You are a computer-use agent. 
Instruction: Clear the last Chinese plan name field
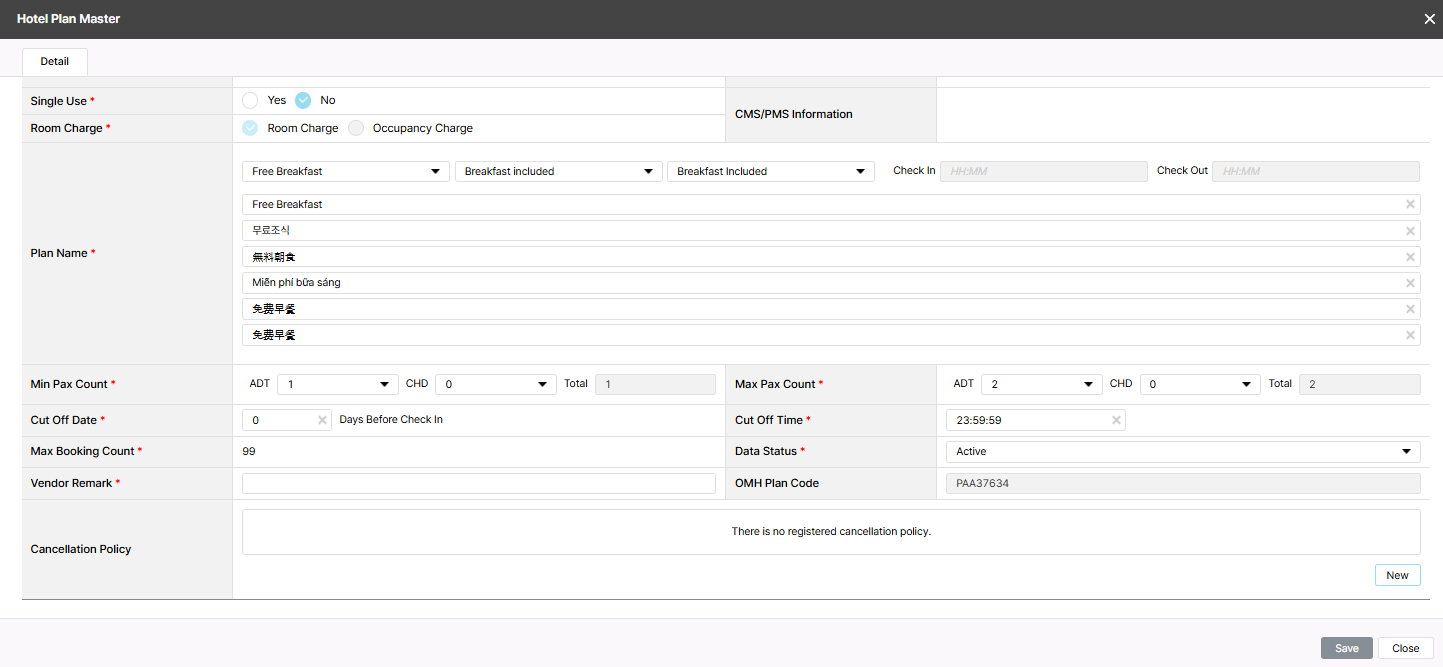pyautogui.click(x=1410, y=335)
